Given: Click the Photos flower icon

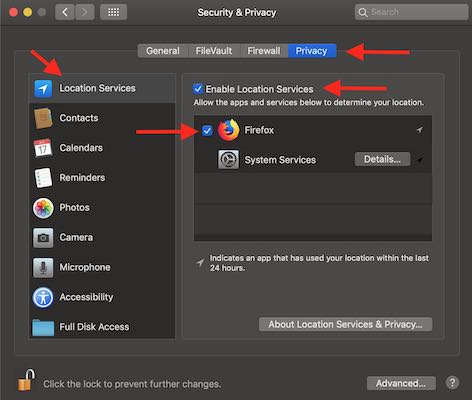Looking at the screenshot, I should click(x=43, y=208).
